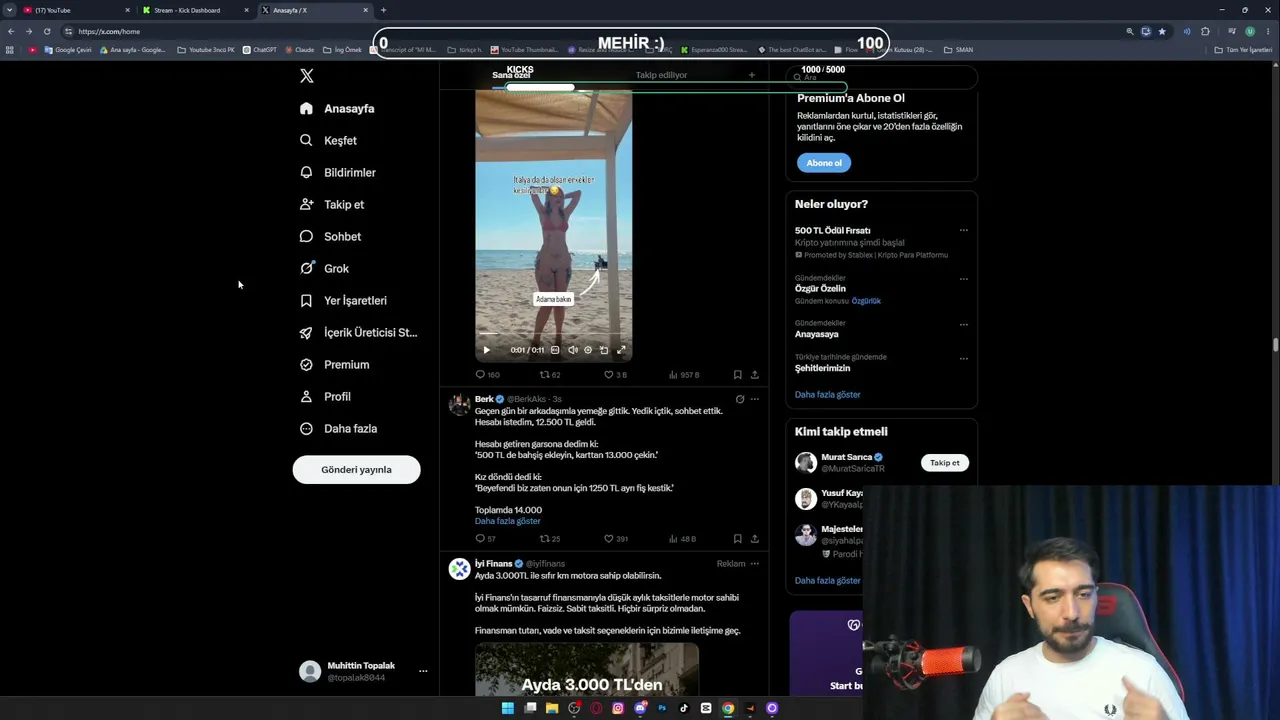Screen dimensions: 1280x720
Task: Click the Abone ol button
Action: 824,163
